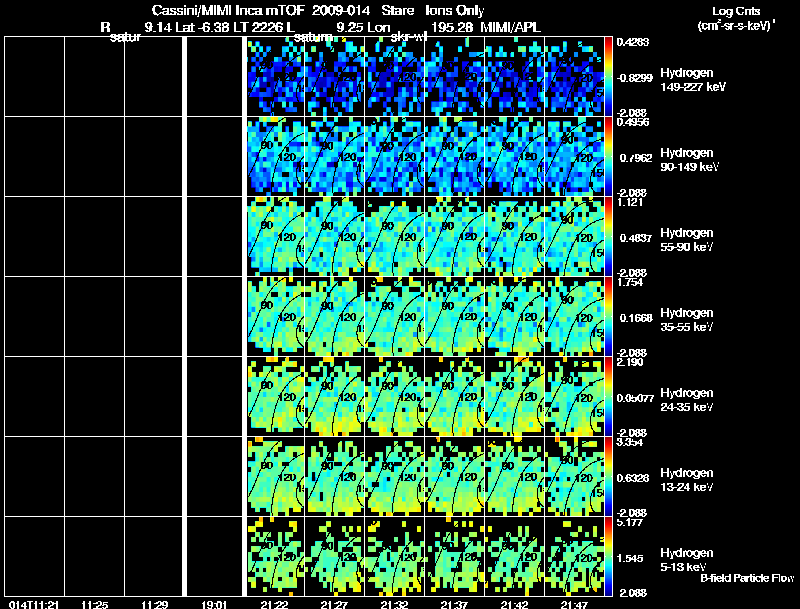The height and width of the screenshot is (609, 800).
Task: Click the 'Log Cnts' units heading
Action: 736,11
